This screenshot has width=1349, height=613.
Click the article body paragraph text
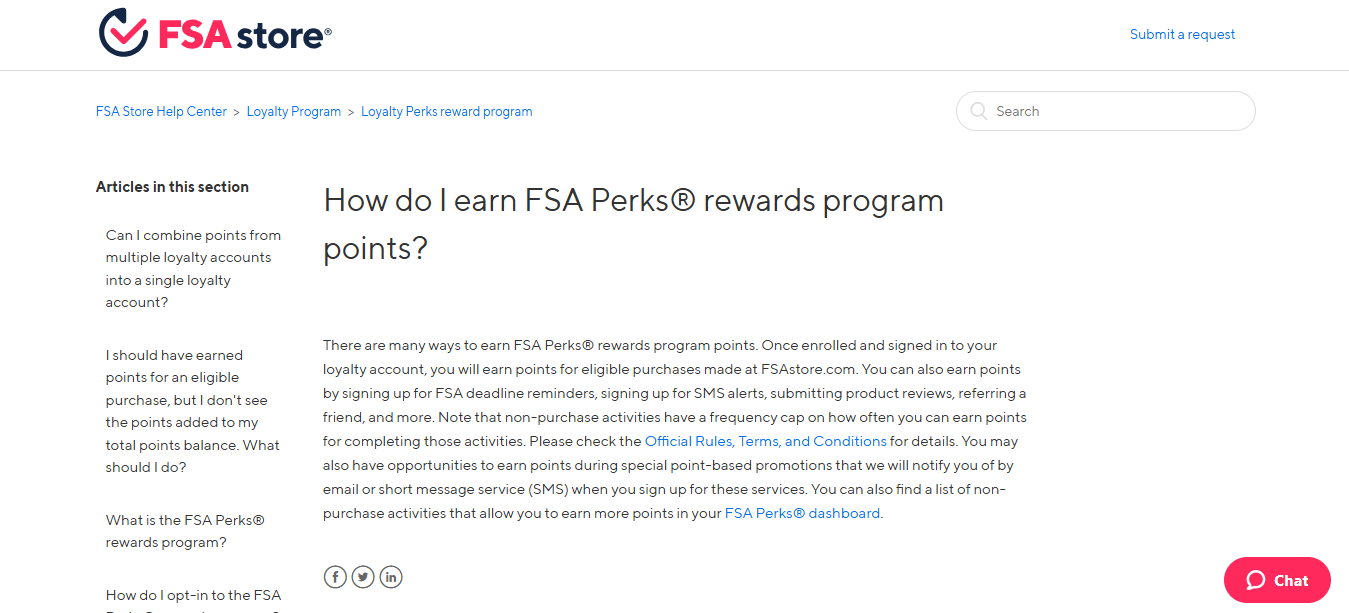(x=675, y=429)
